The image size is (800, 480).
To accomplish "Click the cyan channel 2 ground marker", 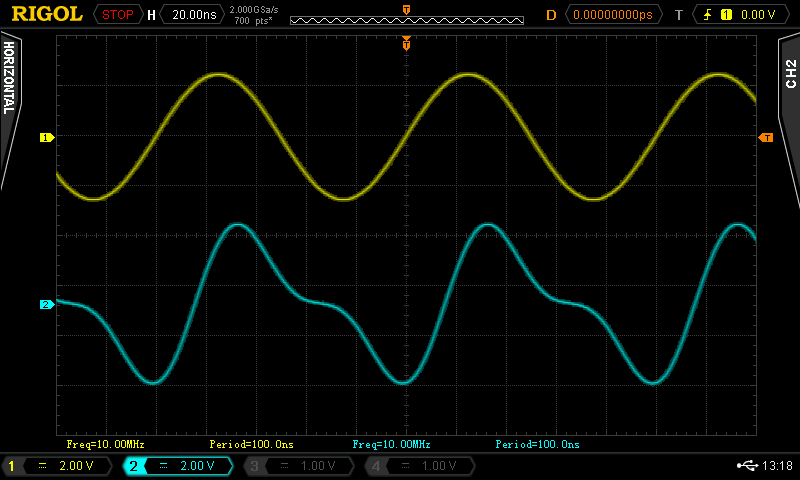I will click(46, 305).
